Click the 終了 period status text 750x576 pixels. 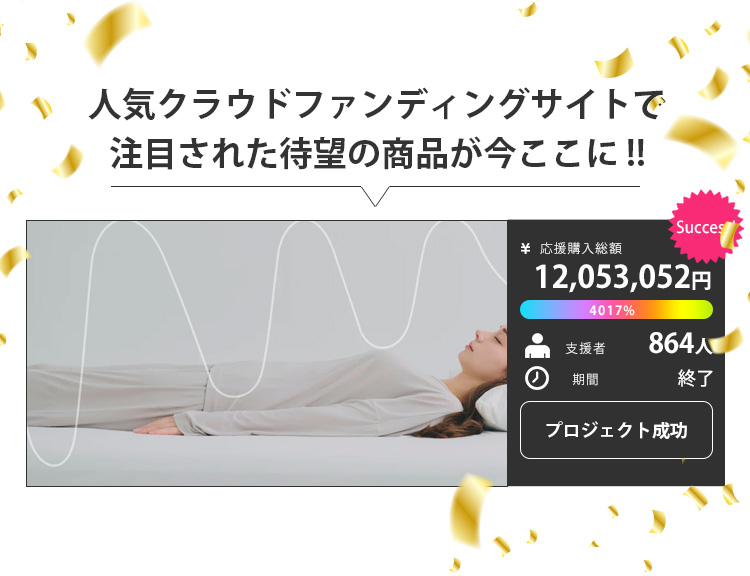pyautogui.click(x=695, y=378)
